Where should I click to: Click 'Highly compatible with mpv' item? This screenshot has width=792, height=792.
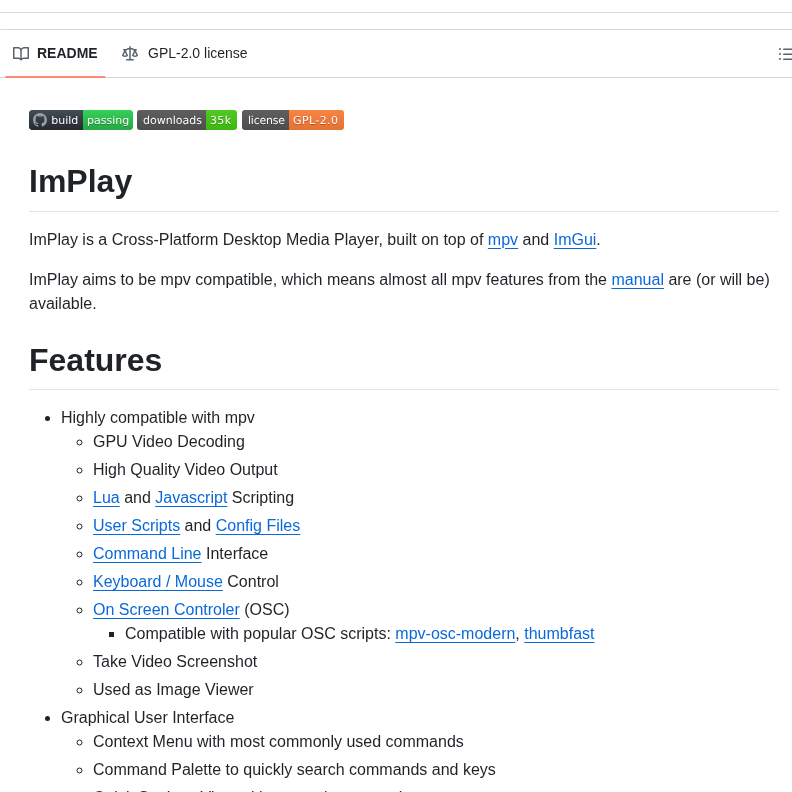(x=158, y=418)
